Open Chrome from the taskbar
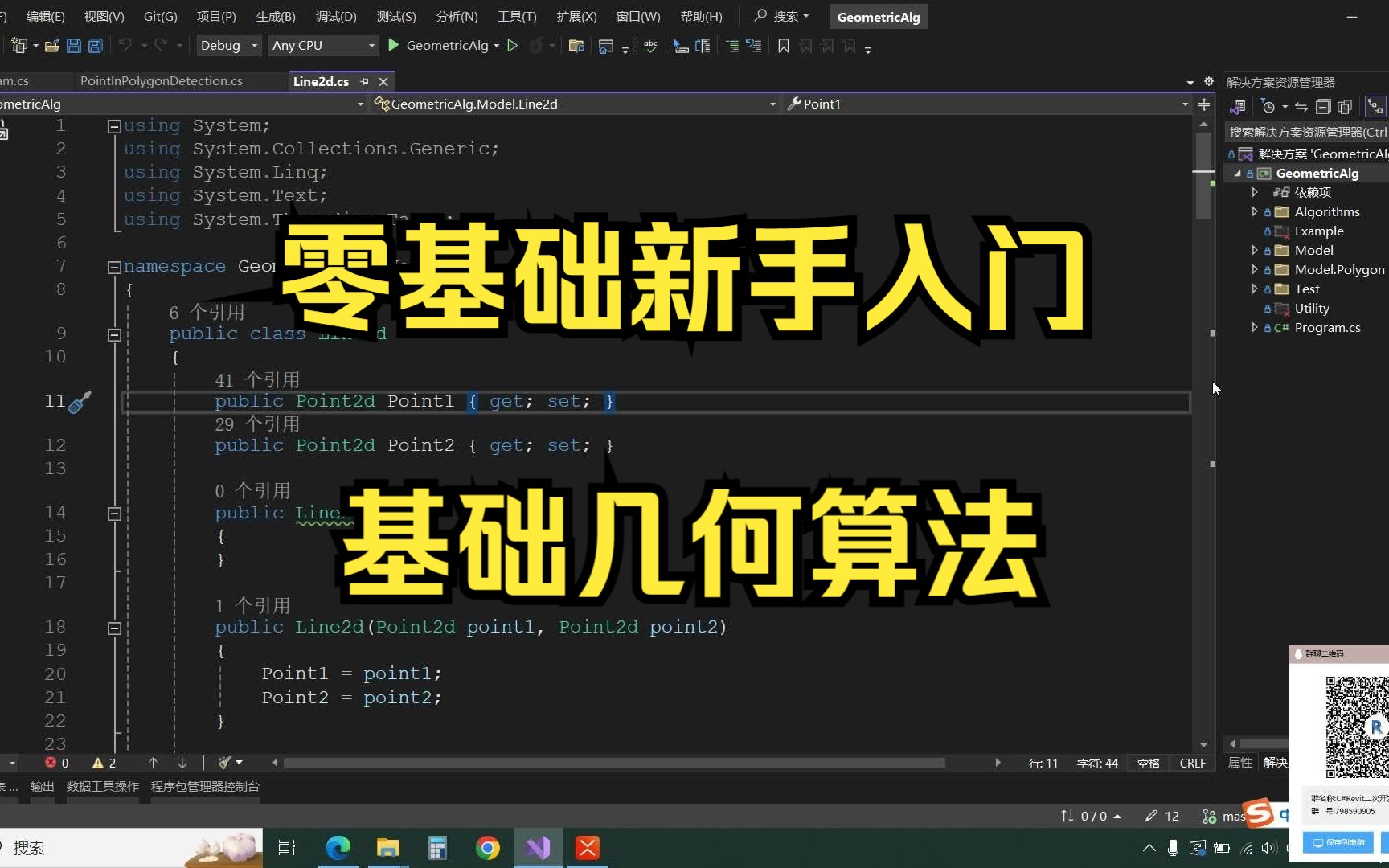Image resolution: width=1389 pixels, height=868 pixels. [487, 848]
